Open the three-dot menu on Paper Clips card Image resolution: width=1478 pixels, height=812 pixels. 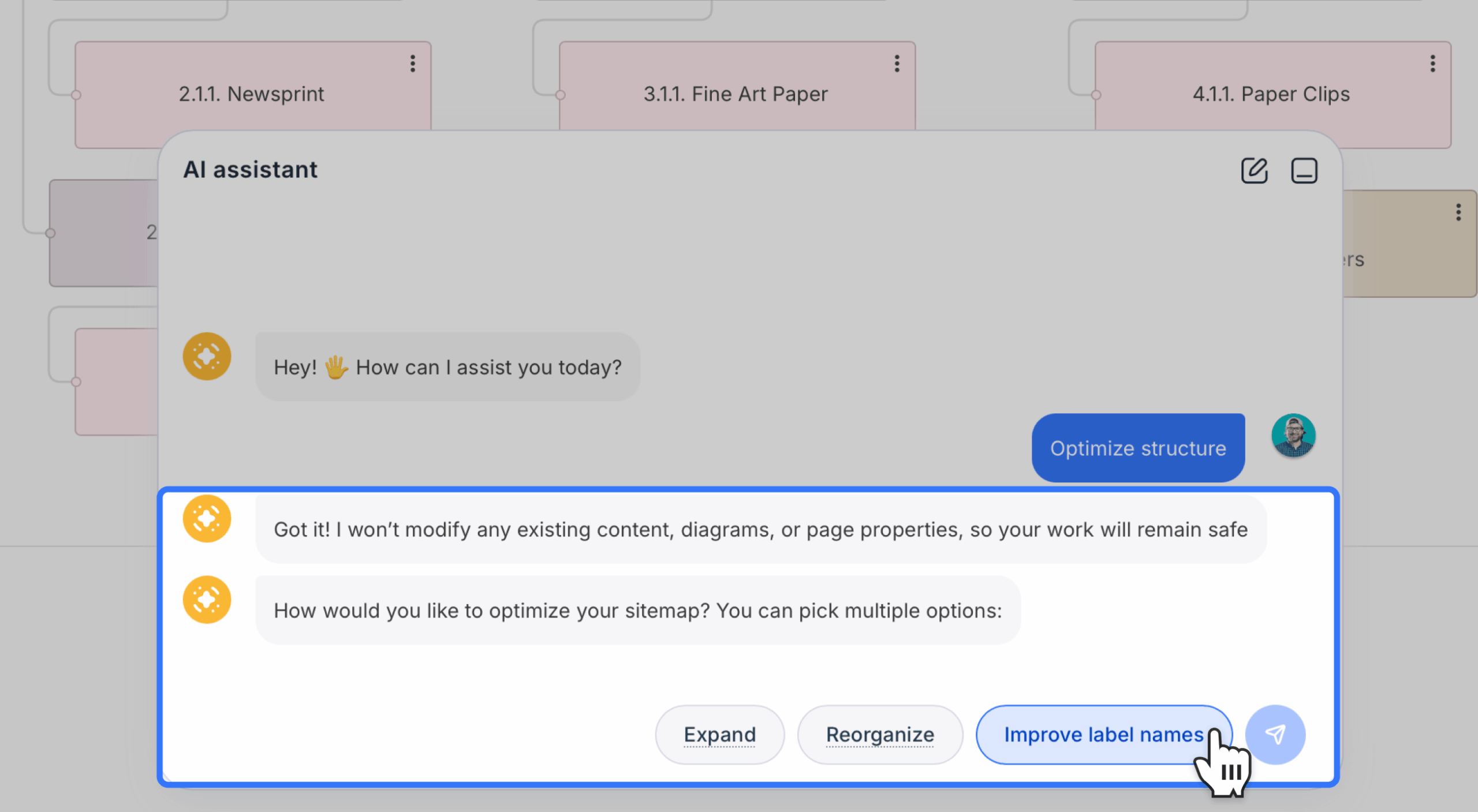[x=1432, y=63]
